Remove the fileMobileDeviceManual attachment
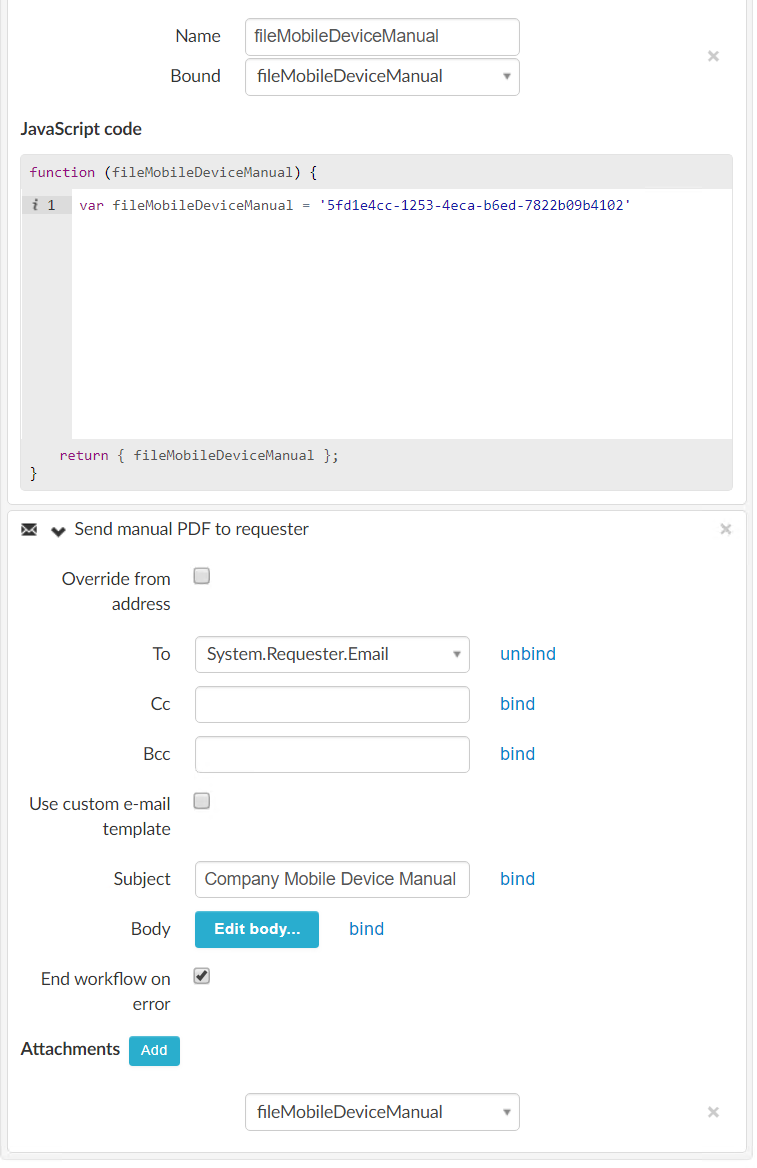 713,1112
